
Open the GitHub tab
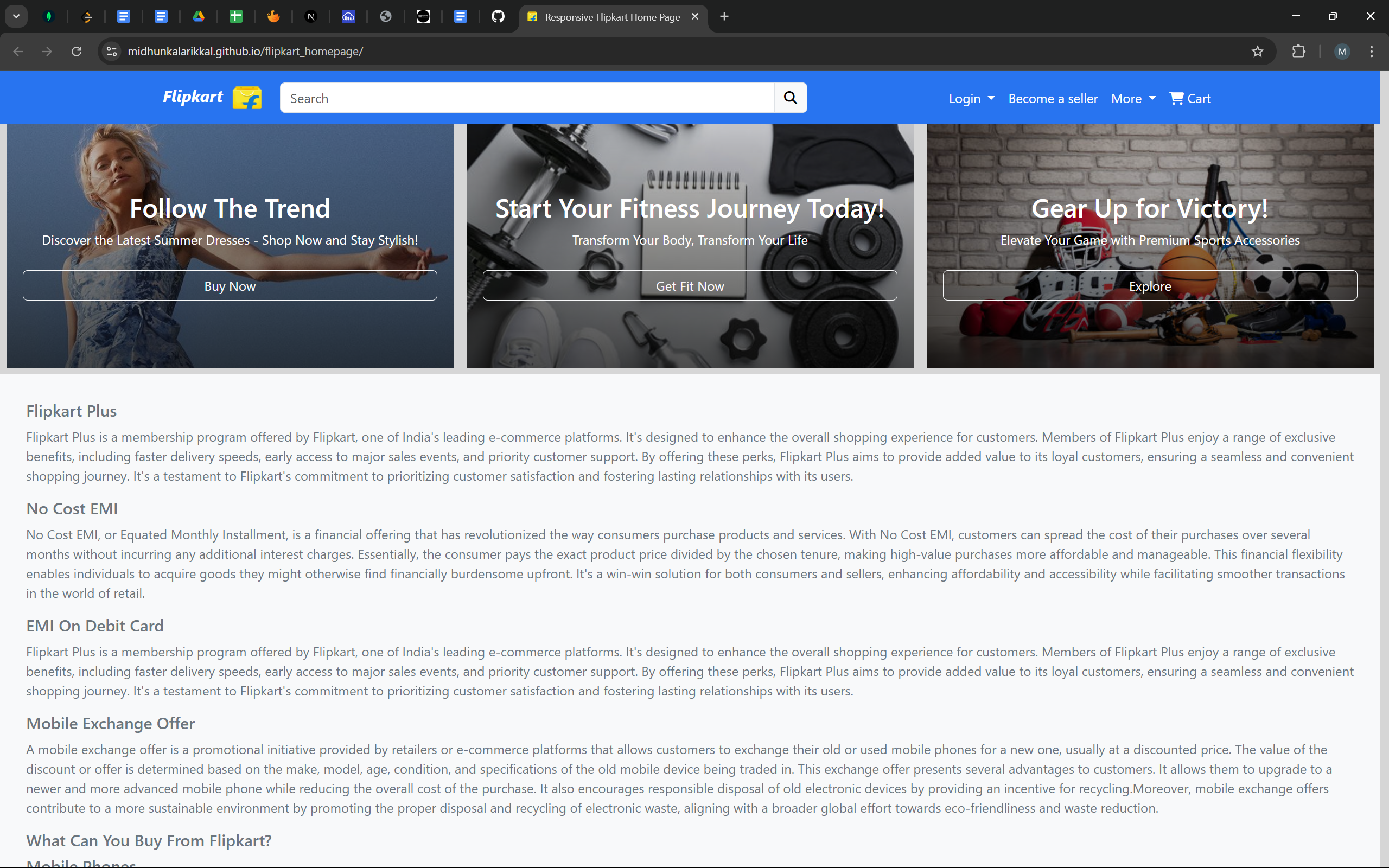(498, 17)
